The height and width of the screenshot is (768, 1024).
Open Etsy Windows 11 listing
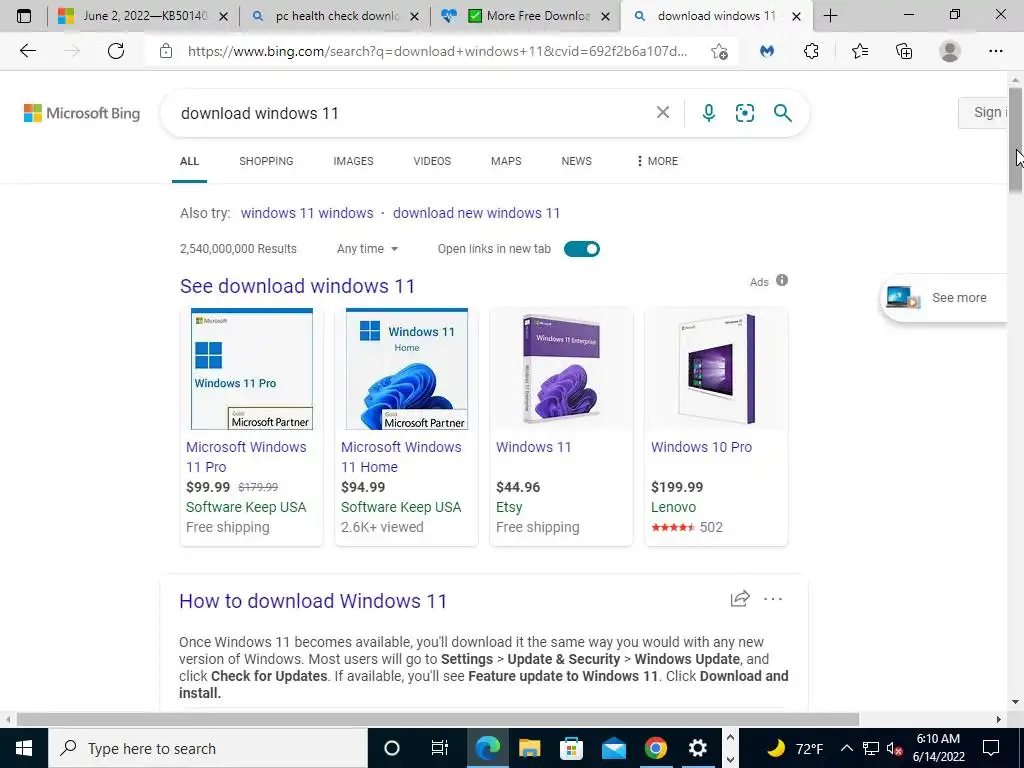pos(534,447)
